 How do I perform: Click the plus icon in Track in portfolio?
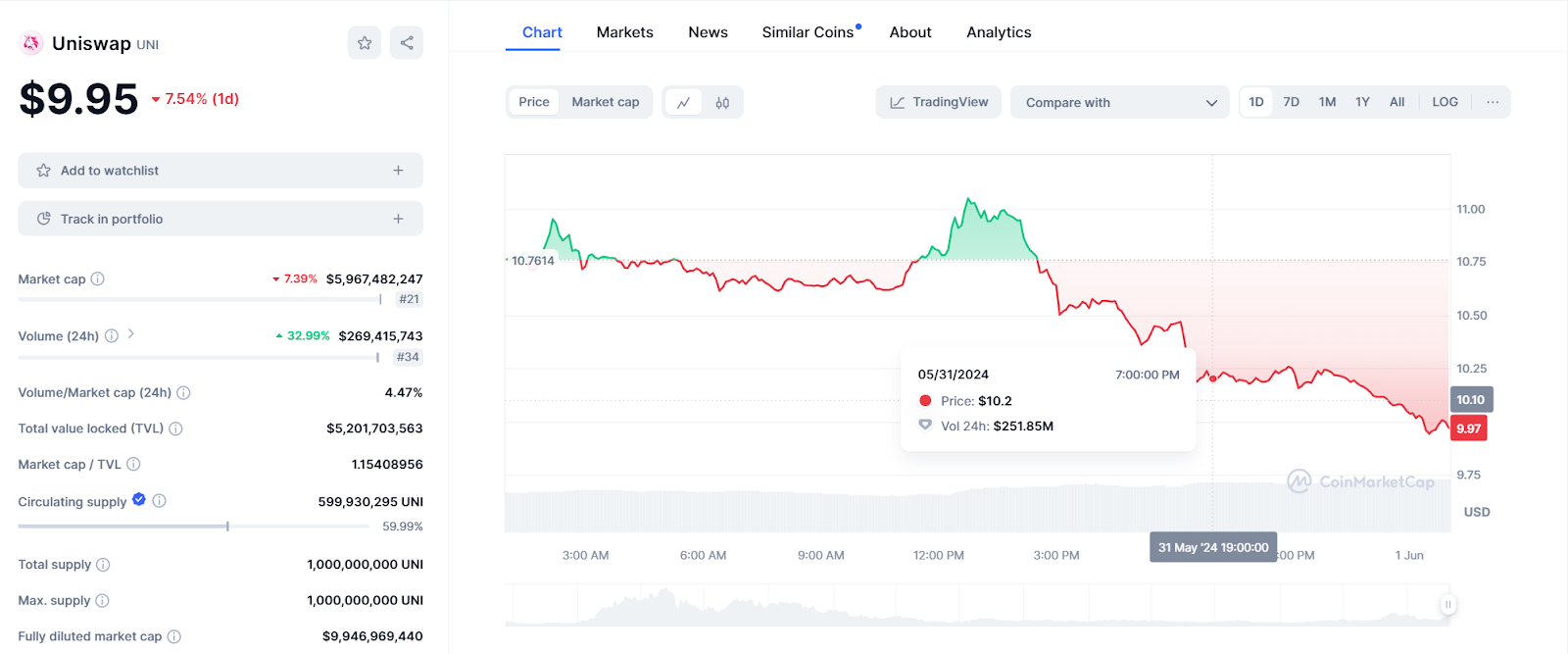tap(398, 219)
